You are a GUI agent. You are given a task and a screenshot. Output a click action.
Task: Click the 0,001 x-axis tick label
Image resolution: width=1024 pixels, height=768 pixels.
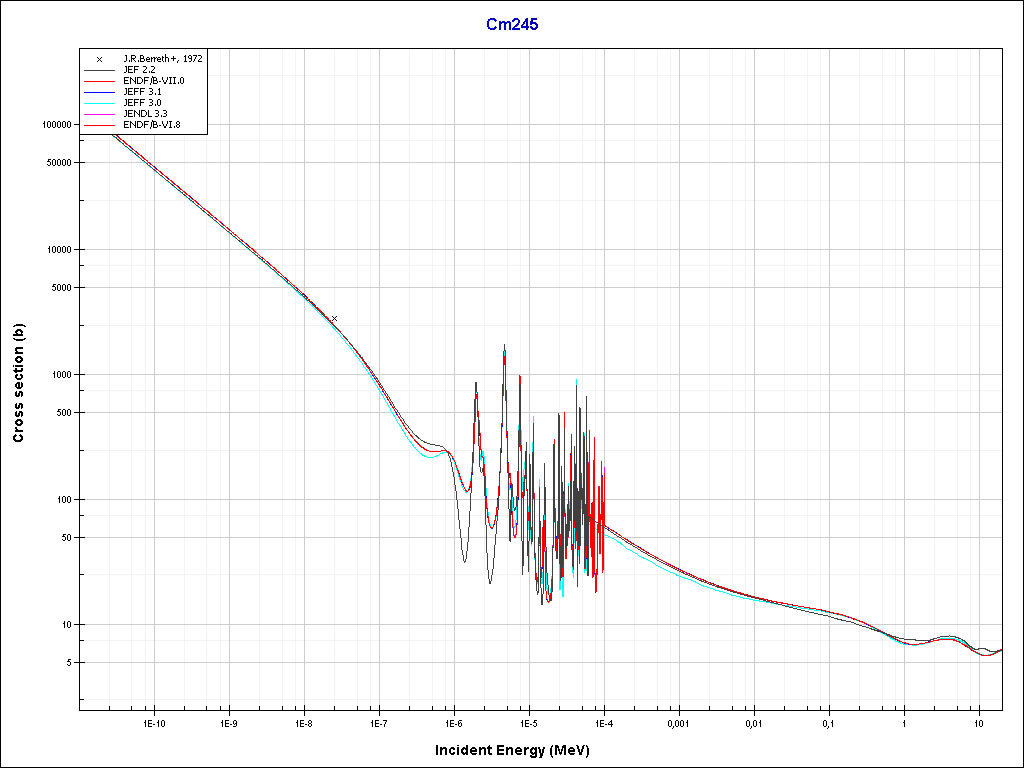point(678,722)
